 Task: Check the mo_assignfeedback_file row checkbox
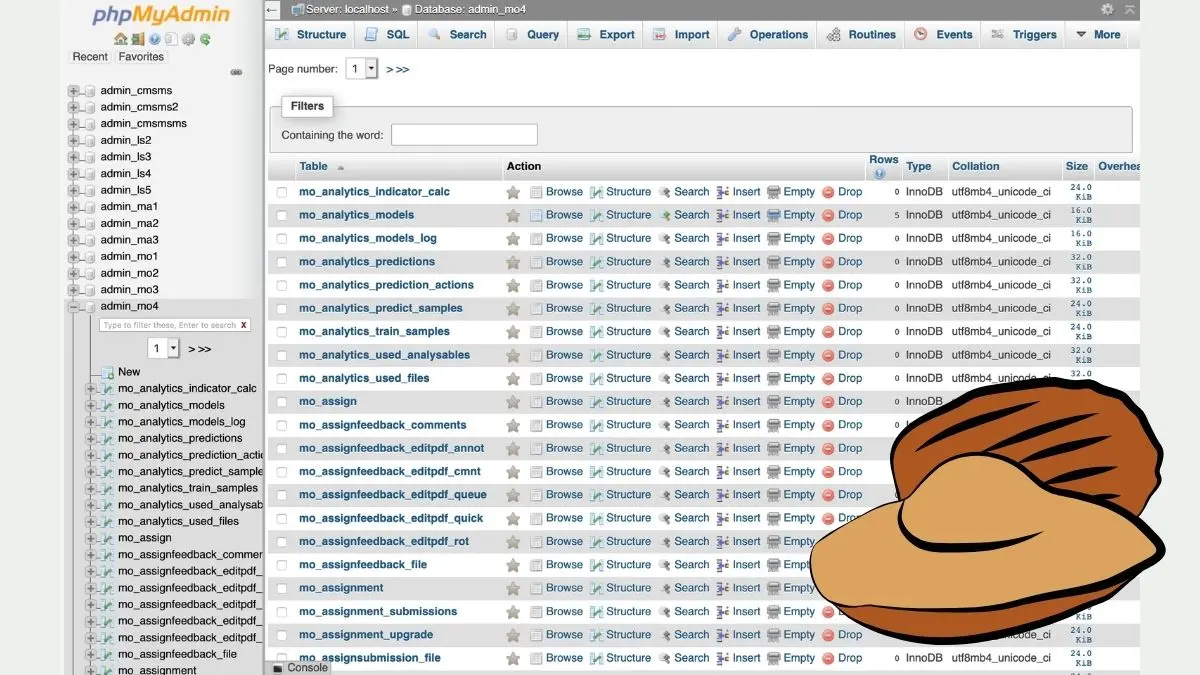coord(282,565)
